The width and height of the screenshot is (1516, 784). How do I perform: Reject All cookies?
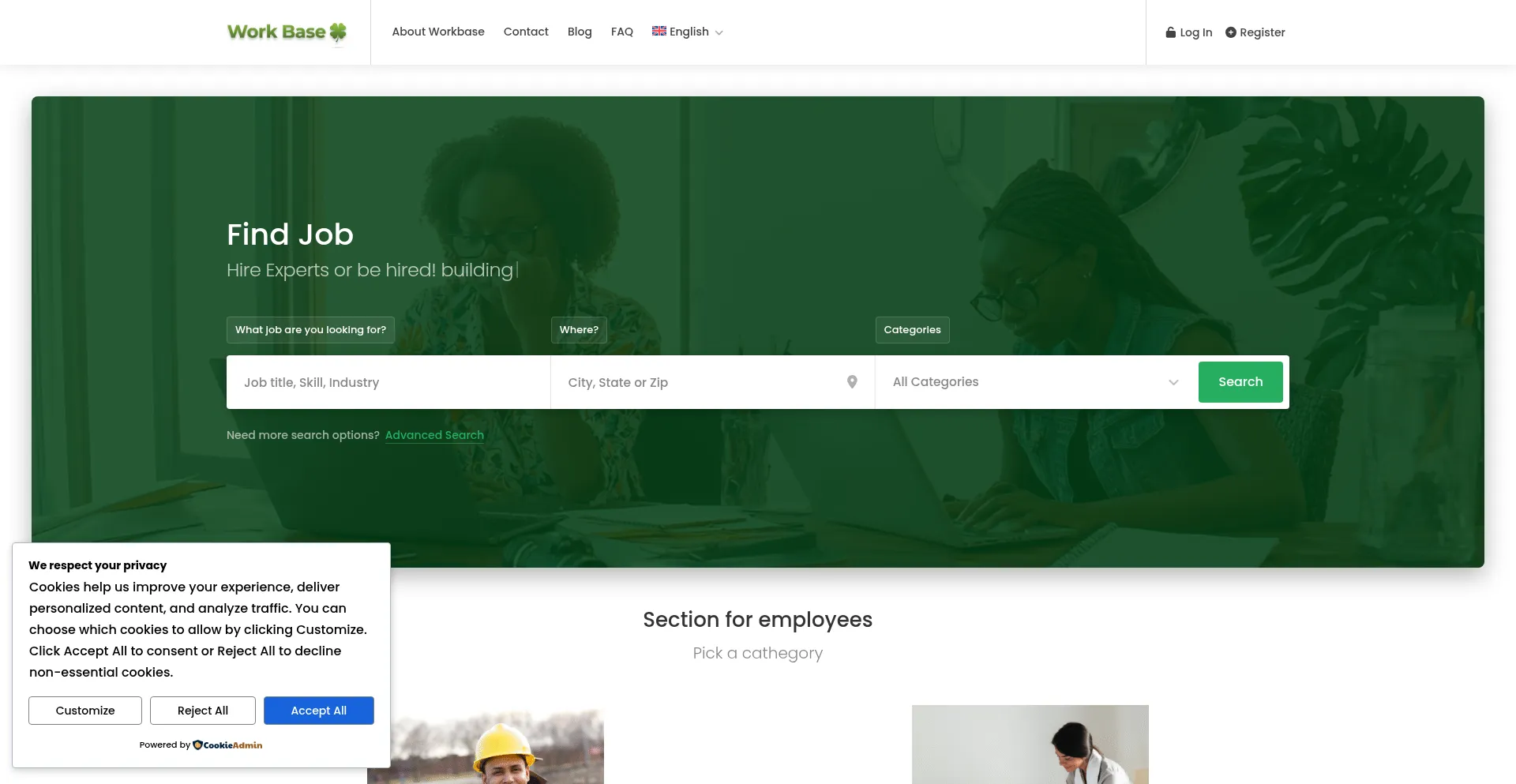(x=203, y=711)
